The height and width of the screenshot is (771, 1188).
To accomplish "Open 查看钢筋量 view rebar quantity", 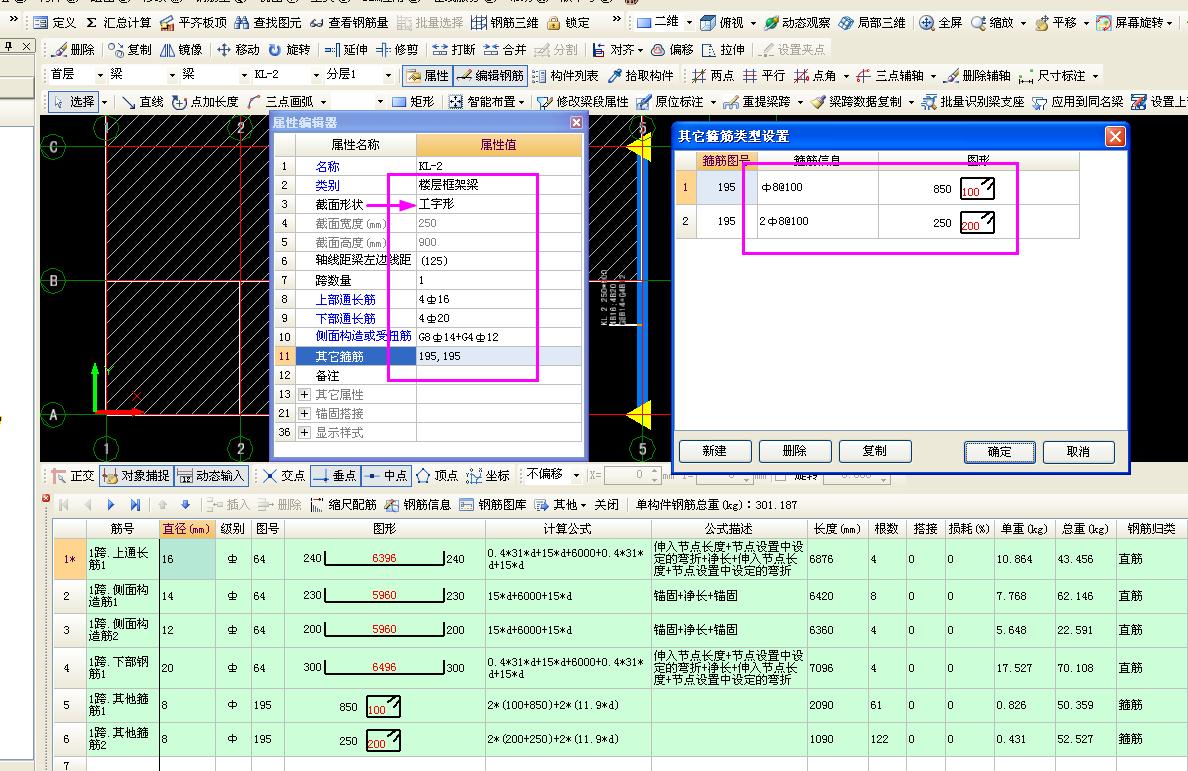I will [349, 23].
